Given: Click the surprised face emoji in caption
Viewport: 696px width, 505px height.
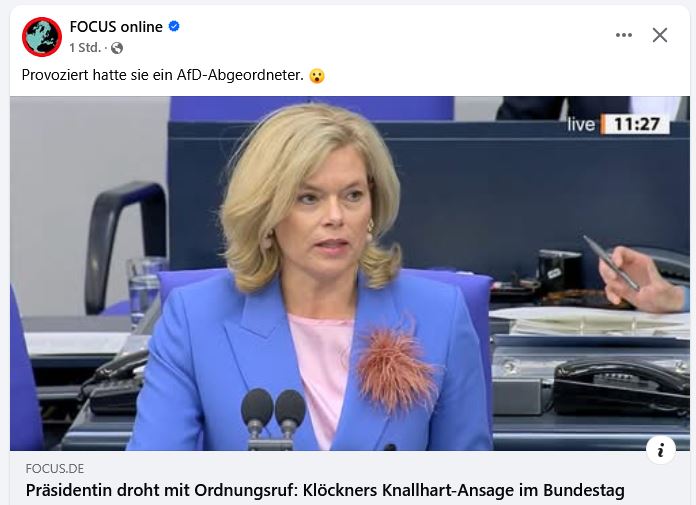Looking at the screenshot, I should point(317,76).
